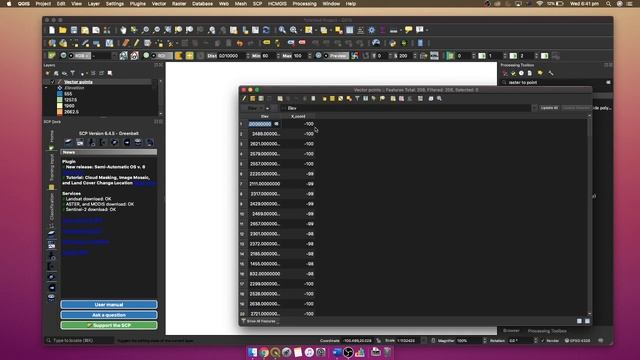Open the Vector menu
The height and width of the screenshot is (360, 640).
(x=159, y=4)
